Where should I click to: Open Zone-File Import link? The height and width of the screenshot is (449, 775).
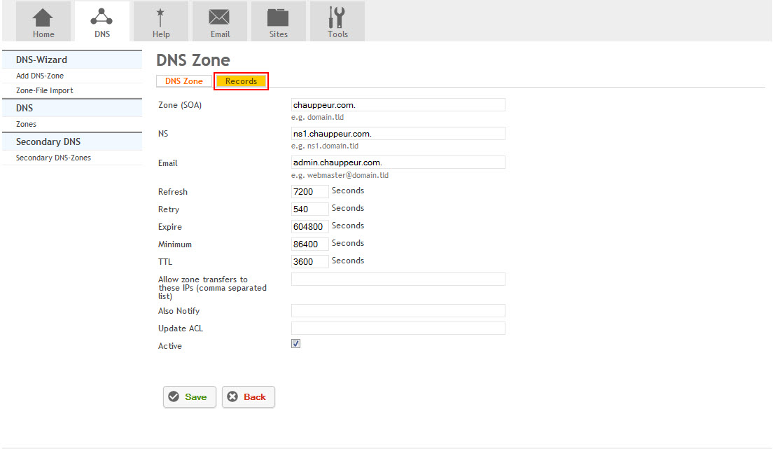tap(44, 90)
